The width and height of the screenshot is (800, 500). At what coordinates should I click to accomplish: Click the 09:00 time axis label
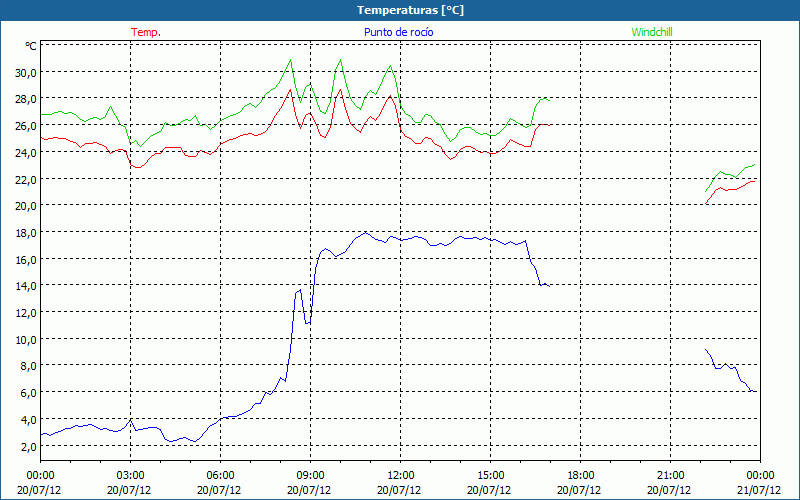point(310,476)
